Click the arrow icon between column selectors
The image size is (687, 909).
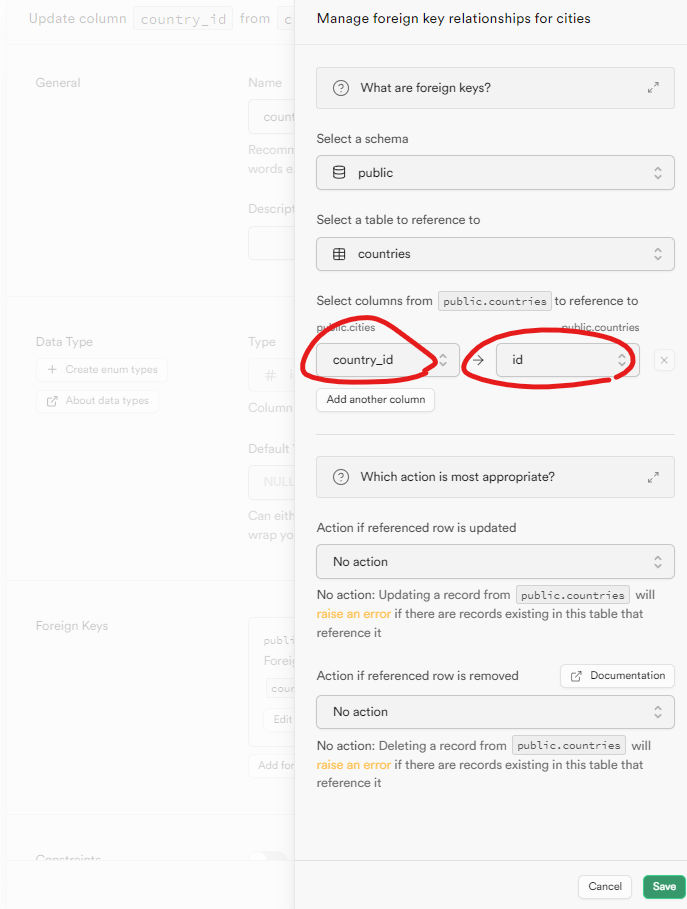[478, 360]
